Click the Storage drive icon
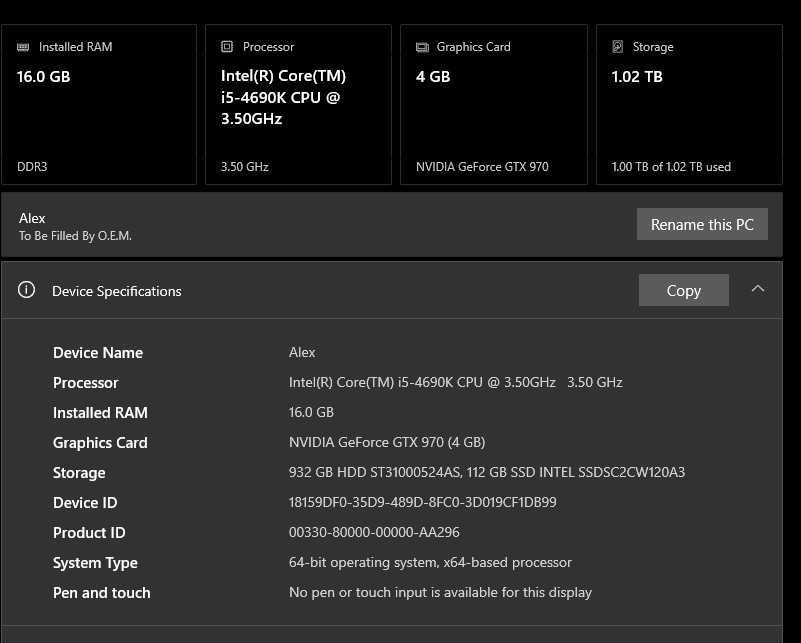Image resolution: width=801 pixels, height=643 pixels. click(618, 46)
